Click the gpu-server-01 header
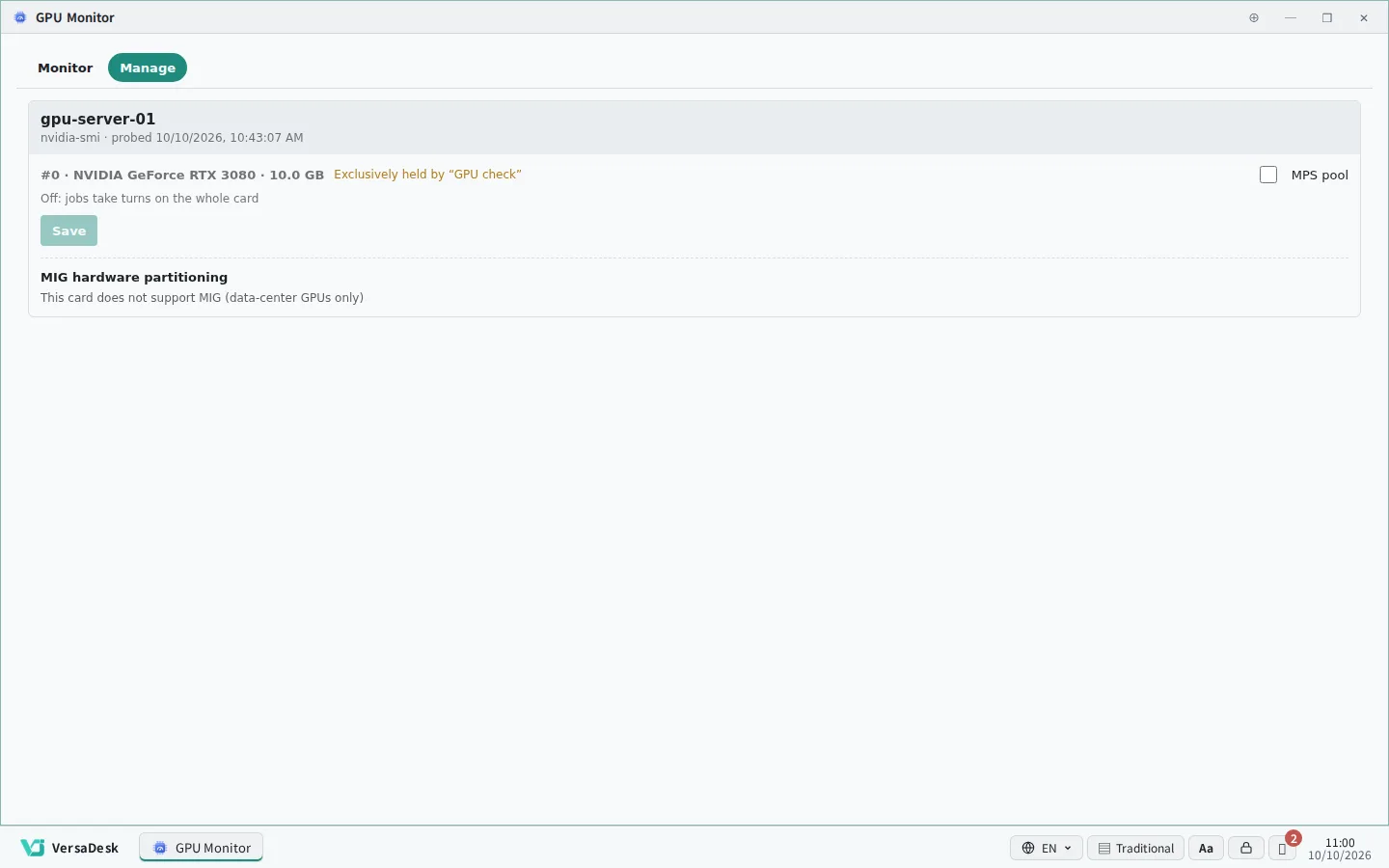Screen dimensions: 1389x868 (x=97, y=119)
